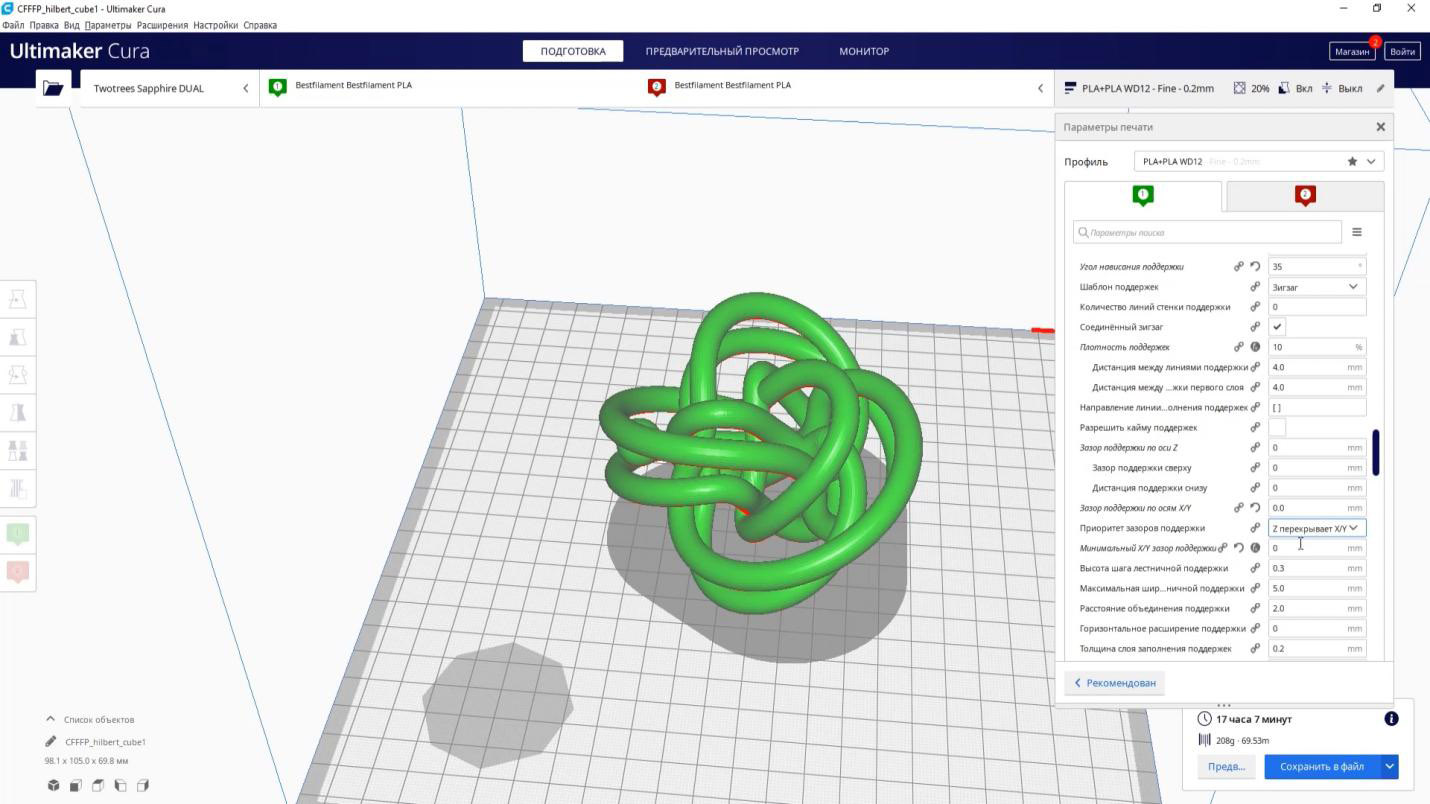This screenshot has height=804, width=1430.
Task: Toggle the connected zigzag checkbox
Action: point(1277,327)
